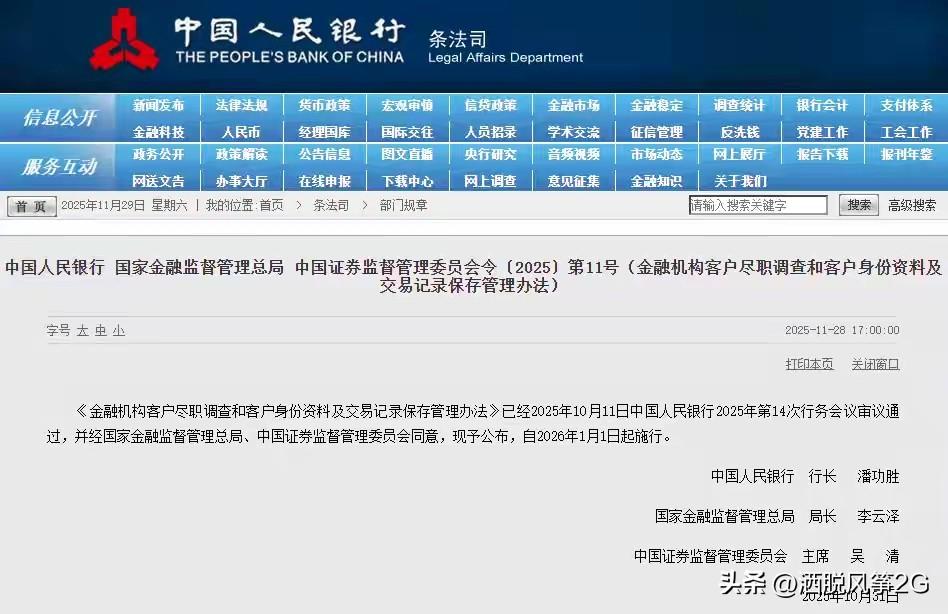This screenshot has width=948, height=614.
Task: Set font size to 小
Action: 119,331
